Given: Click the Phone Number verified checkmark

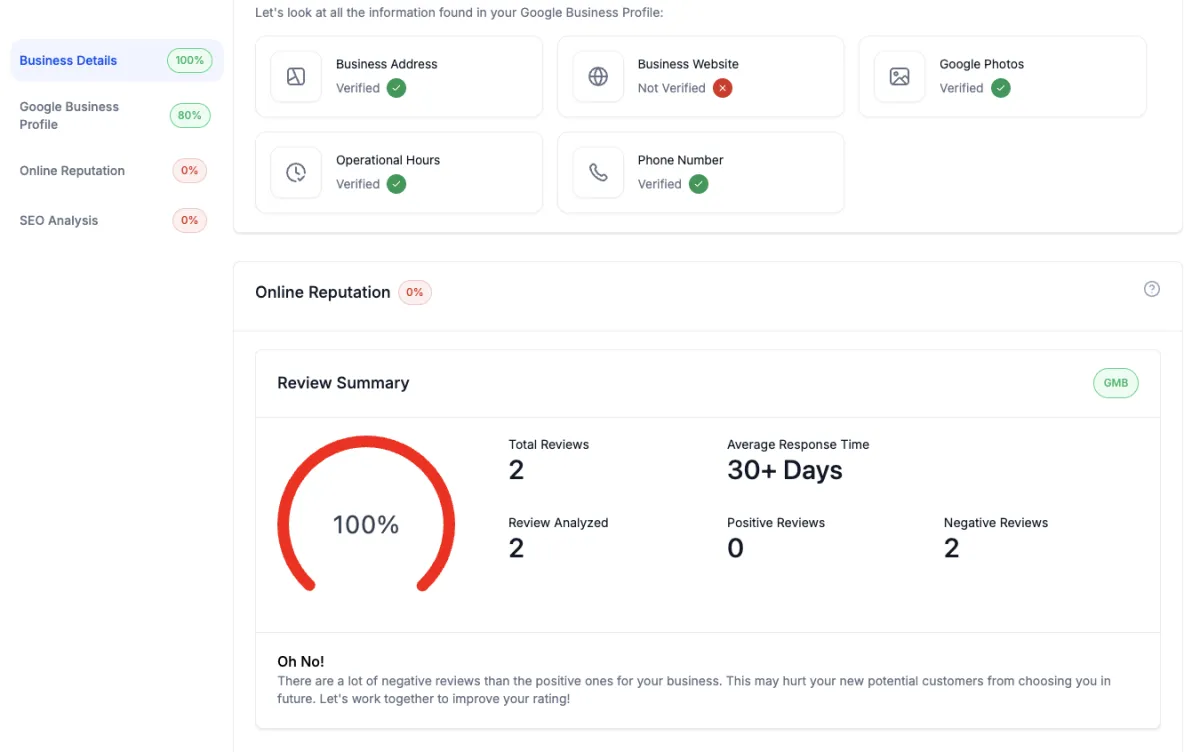Looking at the screenshot, I should point(699,184).
